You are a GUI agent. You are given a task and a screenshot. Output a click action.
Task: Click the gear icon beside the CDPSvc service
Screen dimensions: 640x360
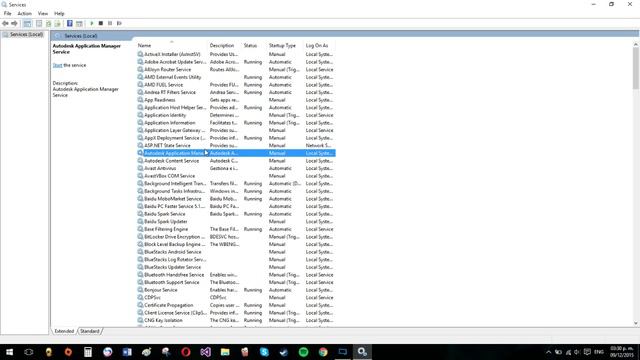coord(140,298)
